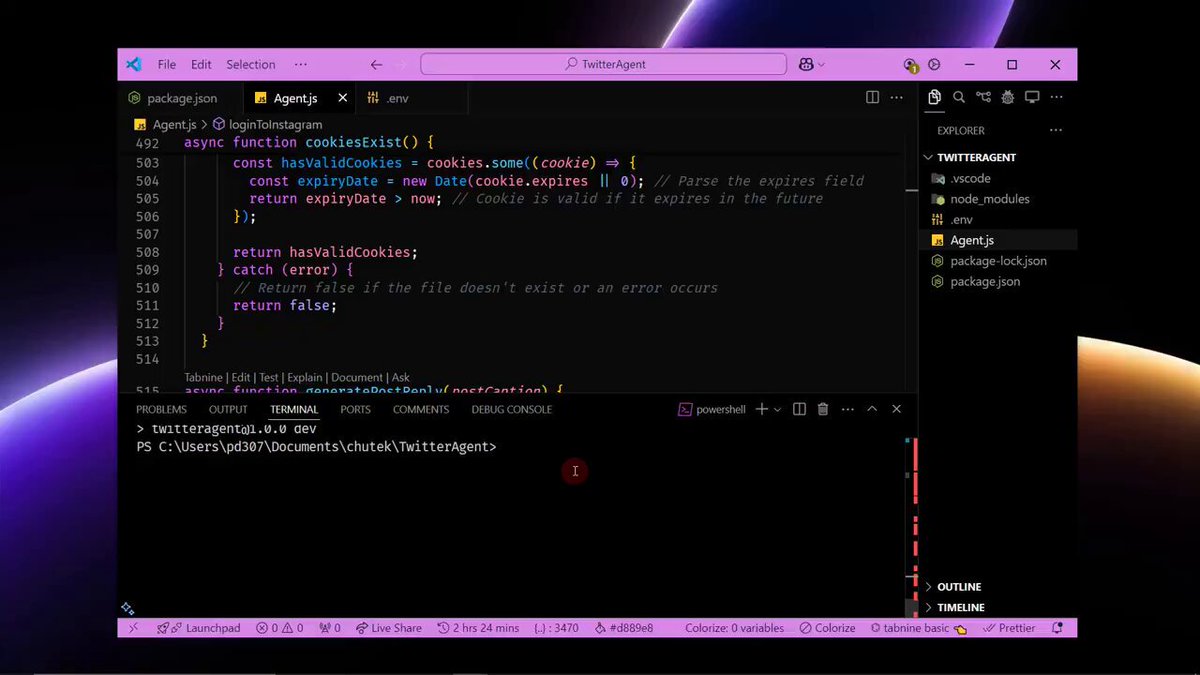
Task: Open notifications bell in status bar
Action: (1057, 628)
